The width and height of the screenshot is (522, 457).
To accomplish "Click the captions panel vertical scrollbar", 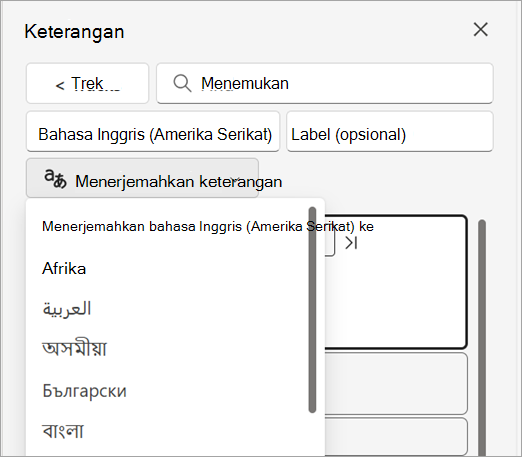I will (x=482, y=337).
